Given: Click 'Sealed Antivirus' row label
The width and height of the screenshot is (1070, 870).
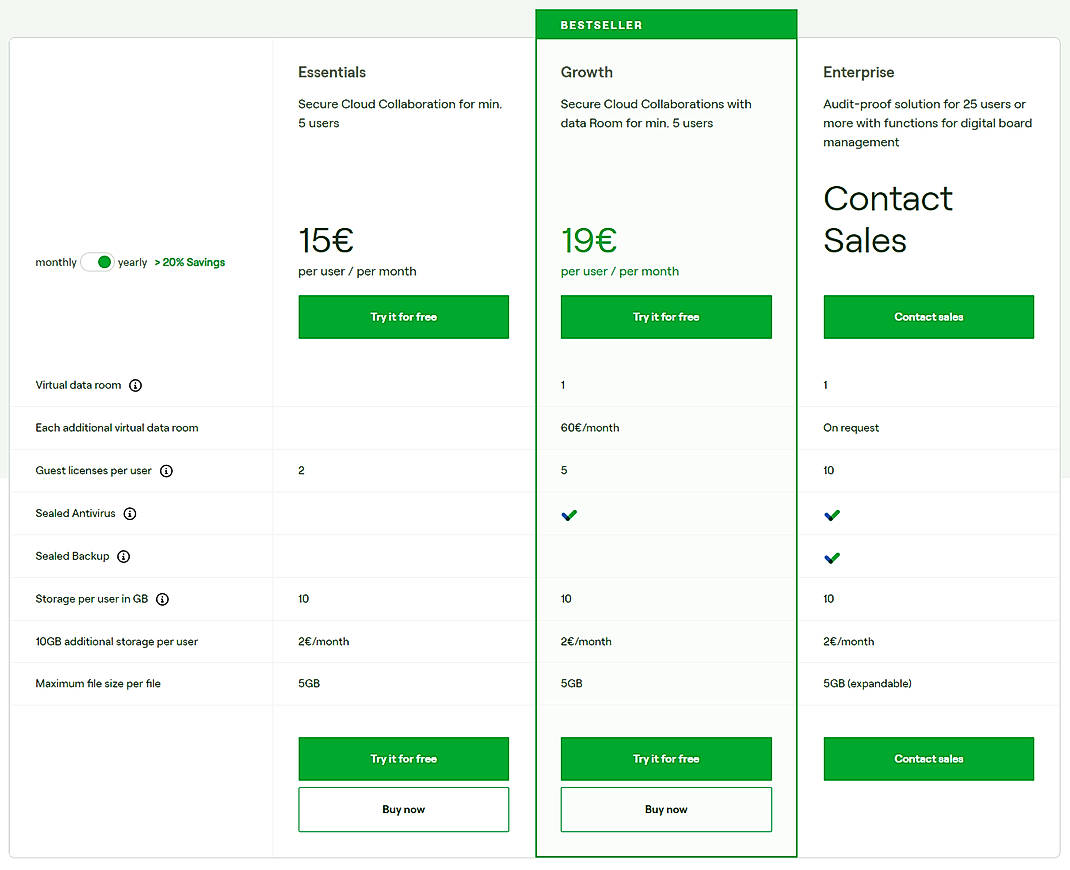Looking at the screenshot, I should (x=76, y=514).
